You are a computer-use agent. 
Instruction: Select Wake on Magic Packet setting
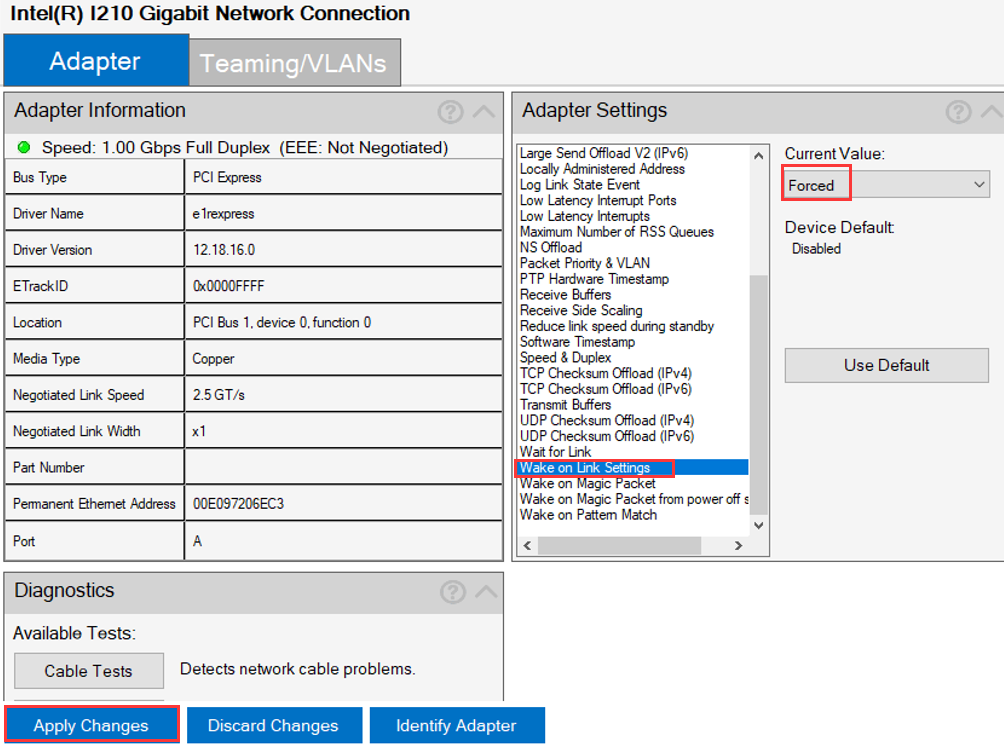(x=588, y=483)
